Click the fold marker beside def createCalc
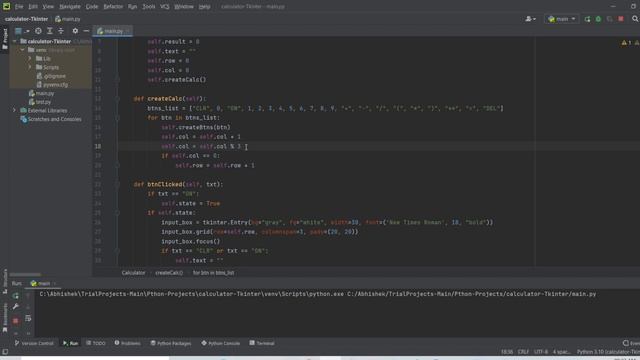Image resolution: width=640 pixels, height=360 pixels. pyautogui.click(x=117, y=99)
